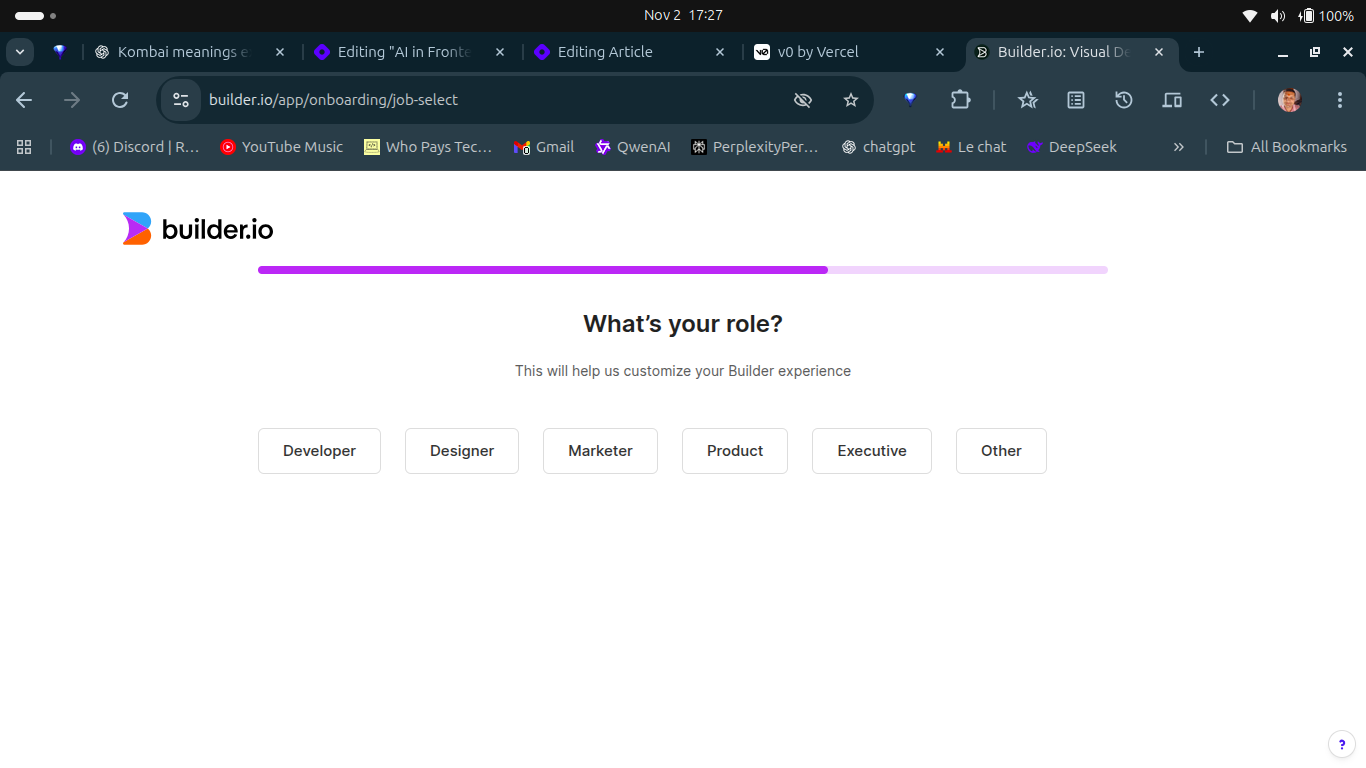
Task: Reload the current page
Action: coord(120,100)
